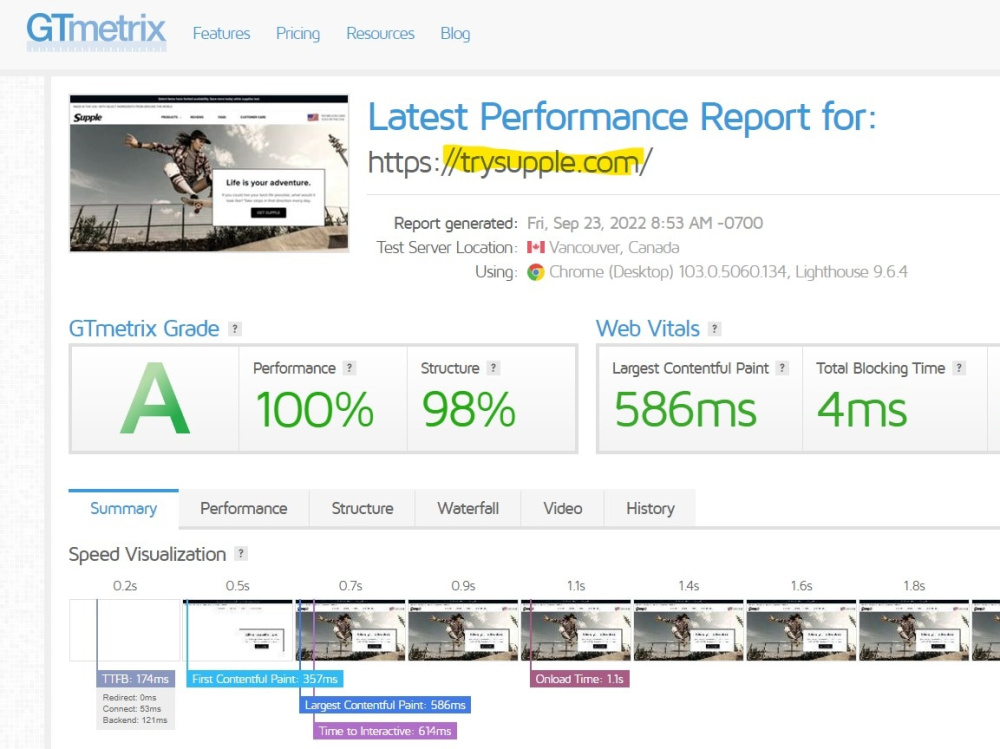
Task: Click the report generated date text
Action: [x=645, y=223]
